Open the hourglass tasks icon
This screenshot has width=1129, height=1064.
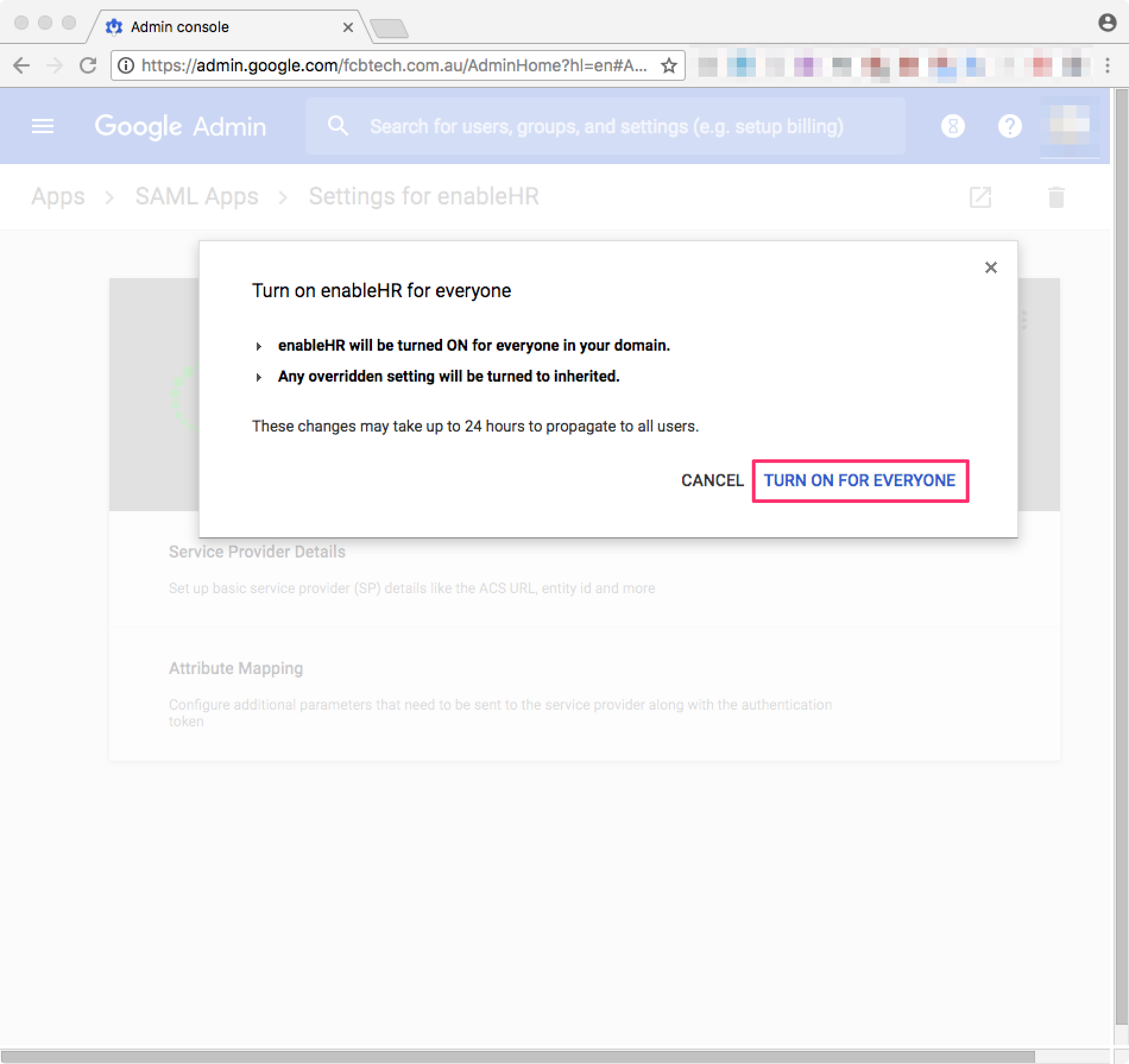pyautogui.click(x=953, y=126)
